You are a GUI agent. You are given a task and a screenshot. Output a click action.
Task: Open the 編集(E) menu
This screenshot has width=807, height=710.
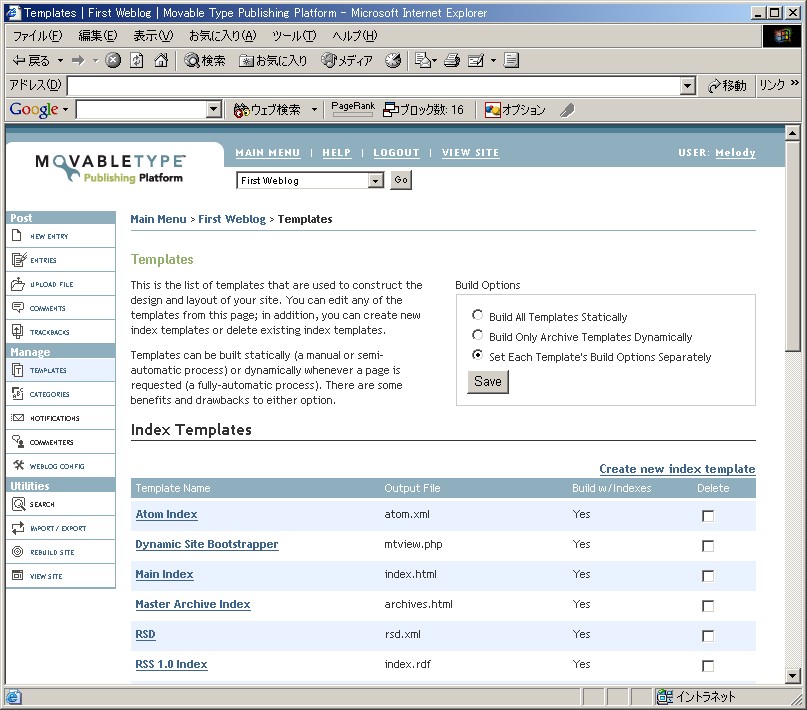(97, 36)
